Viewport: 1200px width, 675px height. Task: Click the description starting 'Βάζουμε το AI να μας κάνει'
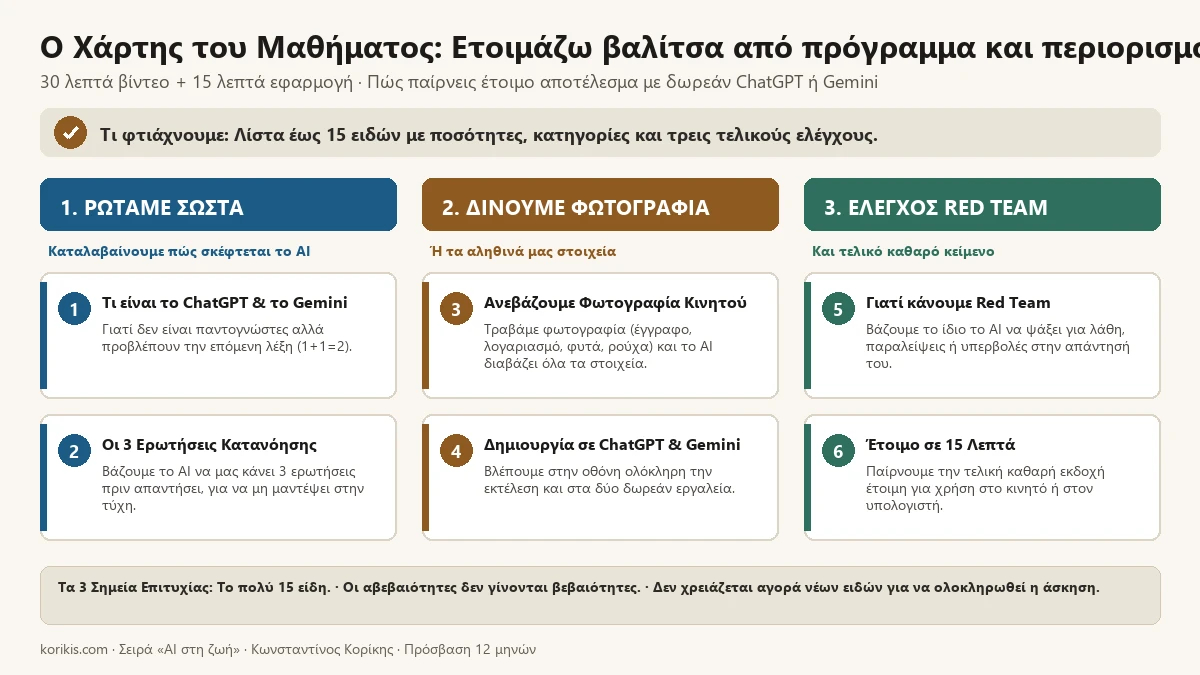point(233,488)
